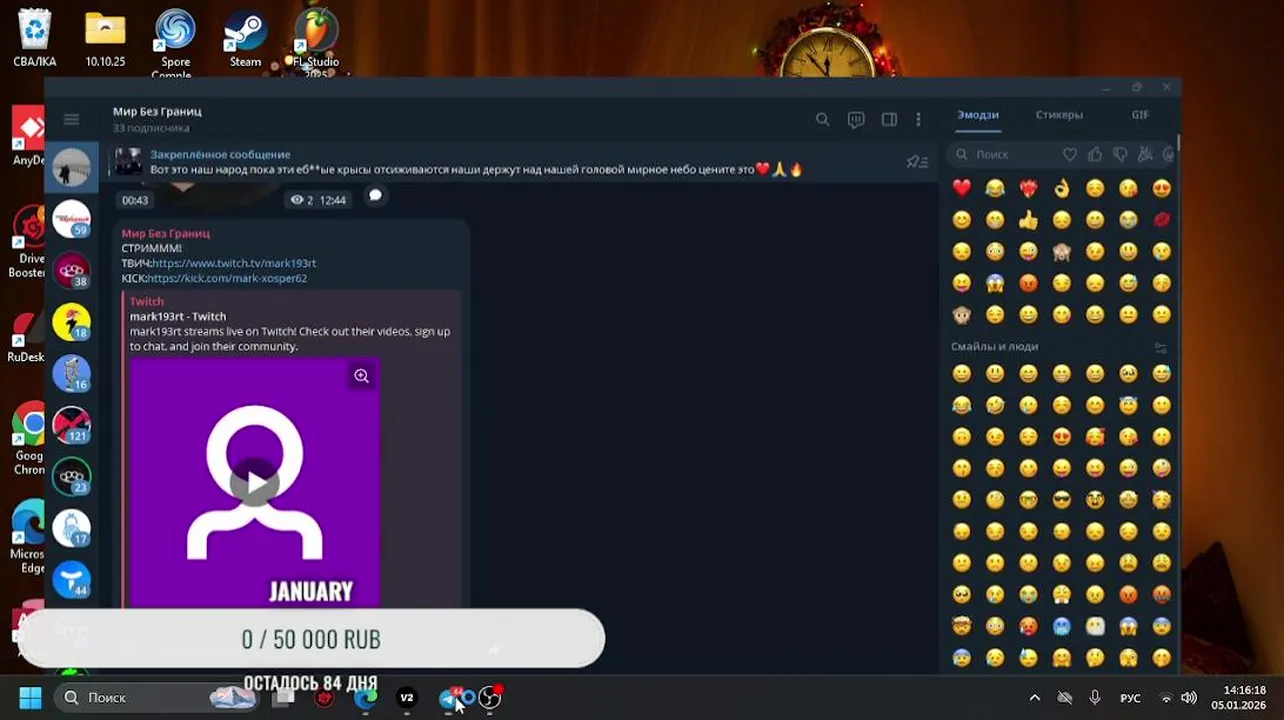Select the Эмодзи tab
This screenshot has width=1284, height=720.
[x=977, y=115]
